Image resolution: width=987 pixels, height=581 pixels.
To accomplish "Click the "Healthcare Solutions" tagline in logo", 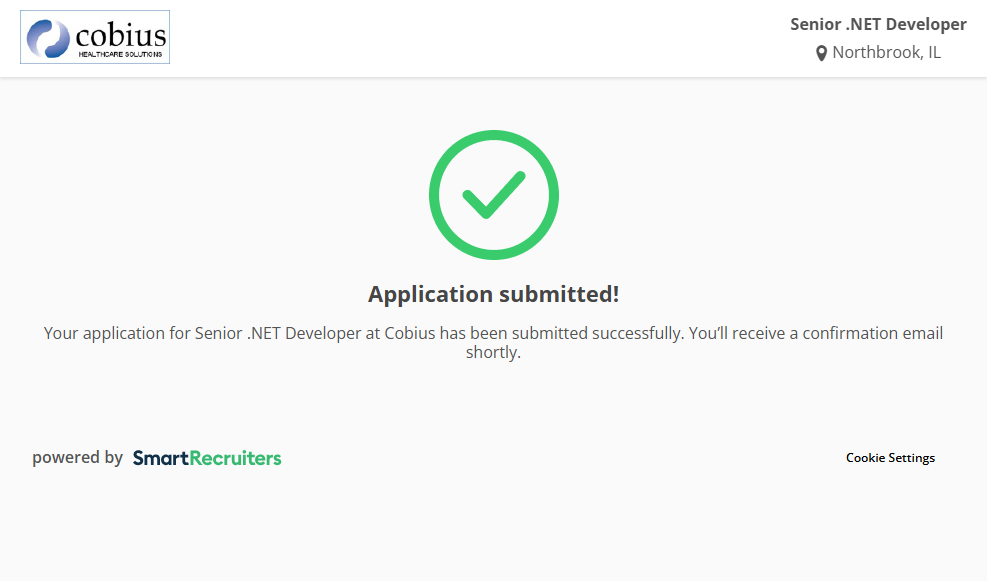I will [120, 54].
